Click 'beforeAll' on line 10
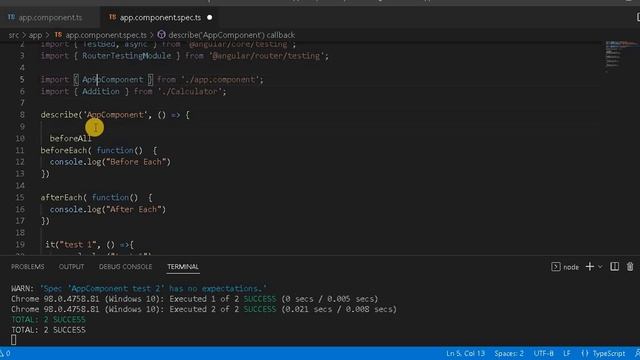Viewport: 640px width, 360px height. [x=70, y=138]
